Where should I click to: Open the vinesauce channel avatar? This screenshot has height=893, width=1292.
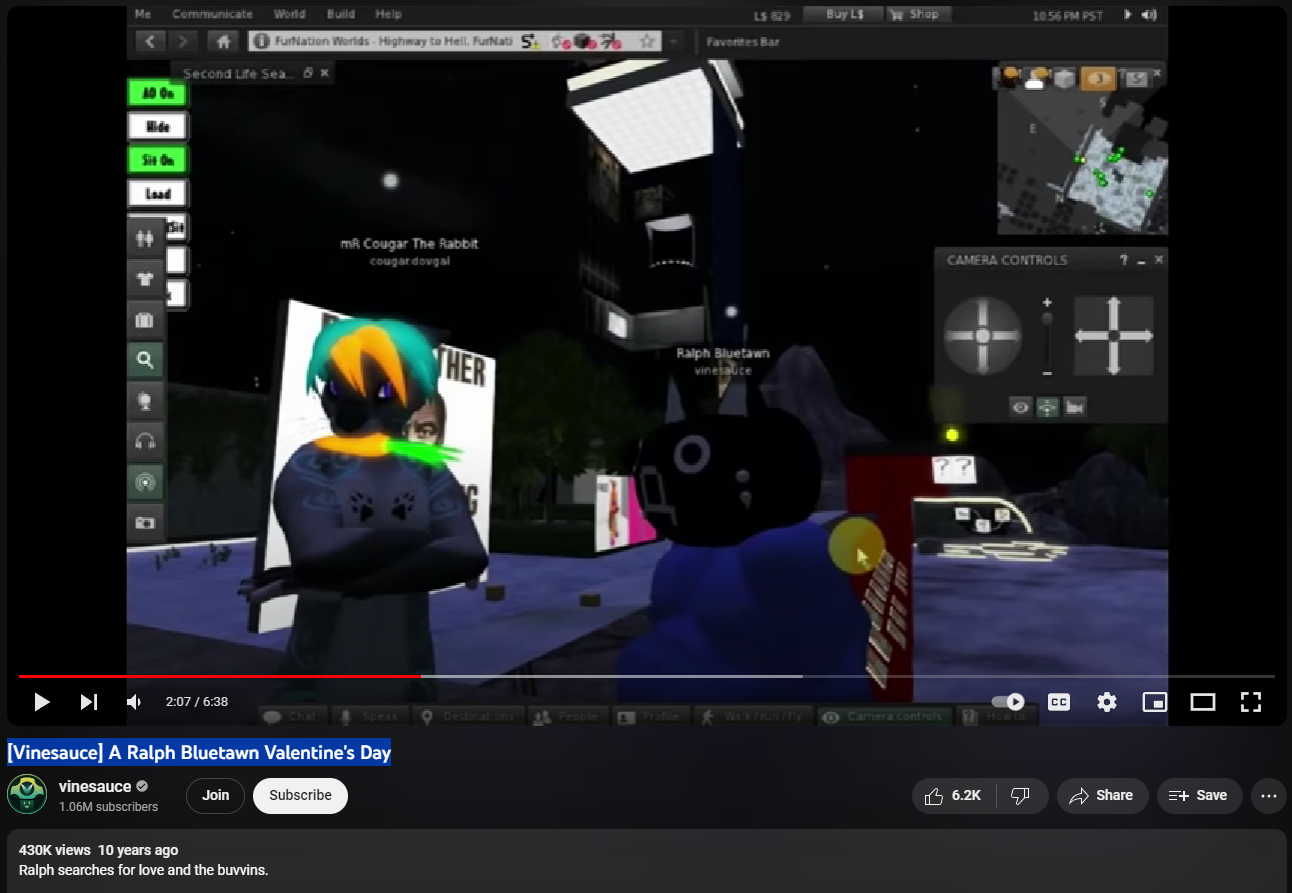(x=27, y=795)
